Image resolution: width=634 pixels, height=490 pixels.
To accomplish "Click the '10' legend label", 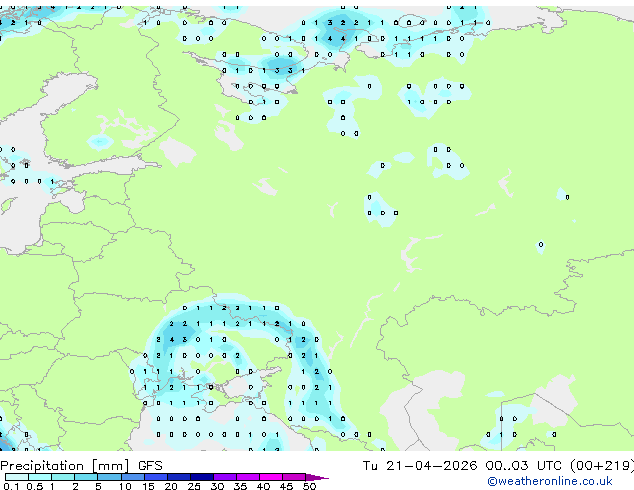I will [x=125, y=486].
